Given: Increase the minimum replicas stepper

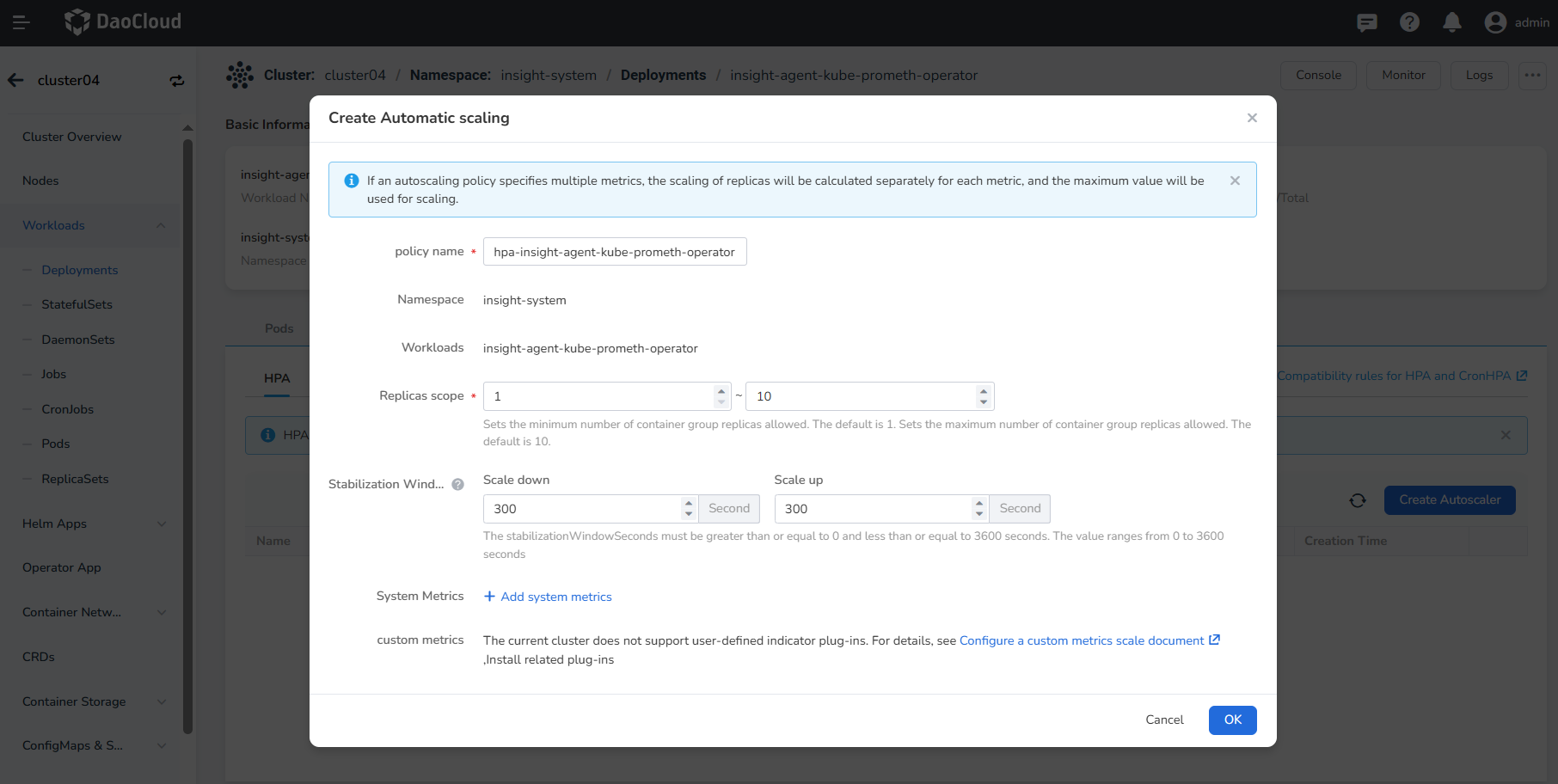Looking at the screenshot, I should (x=721, y=391).
